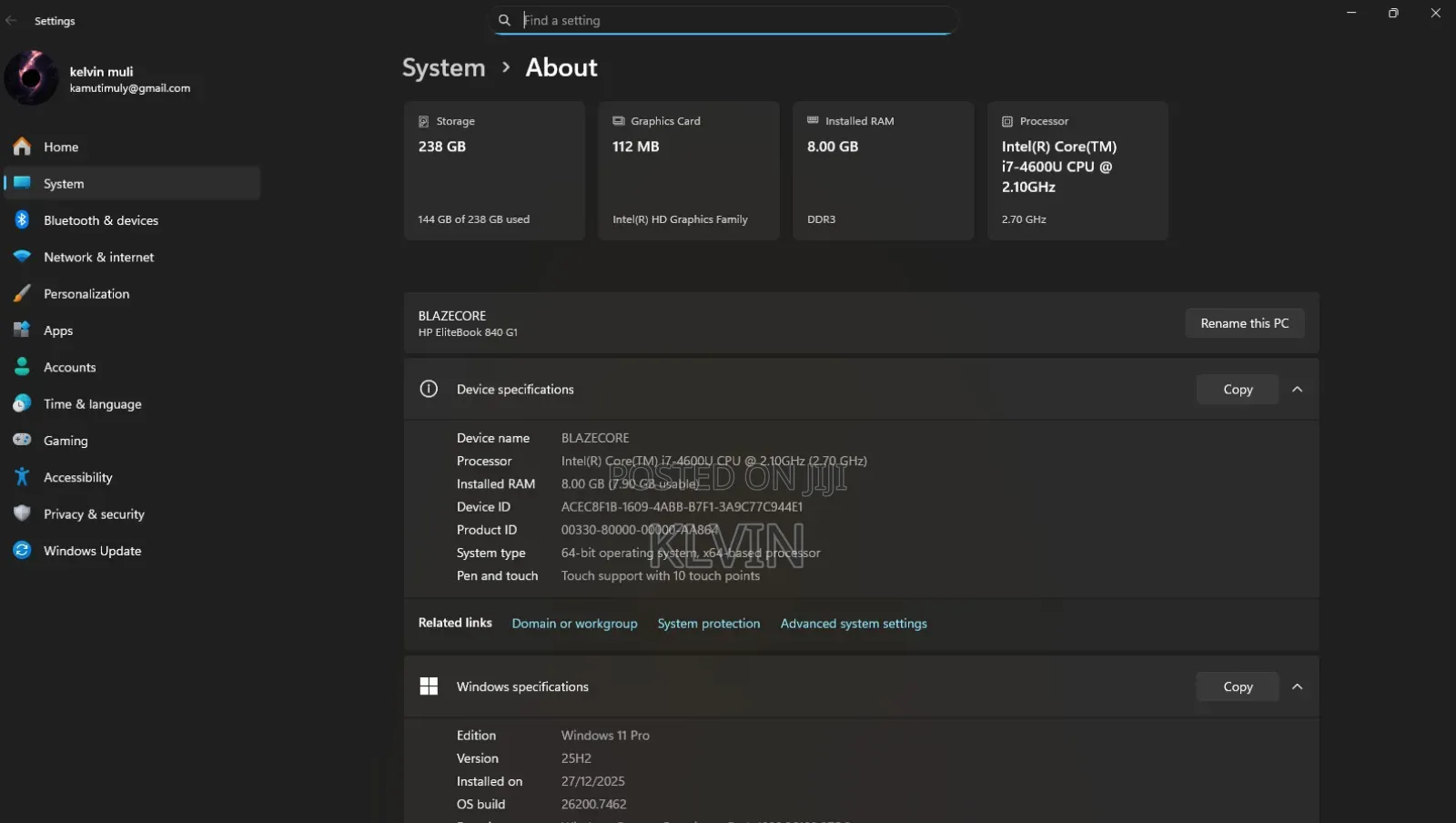Click the HP EliteBook 840 G1 model text
1456x823 pixels.
click(468, 332)
